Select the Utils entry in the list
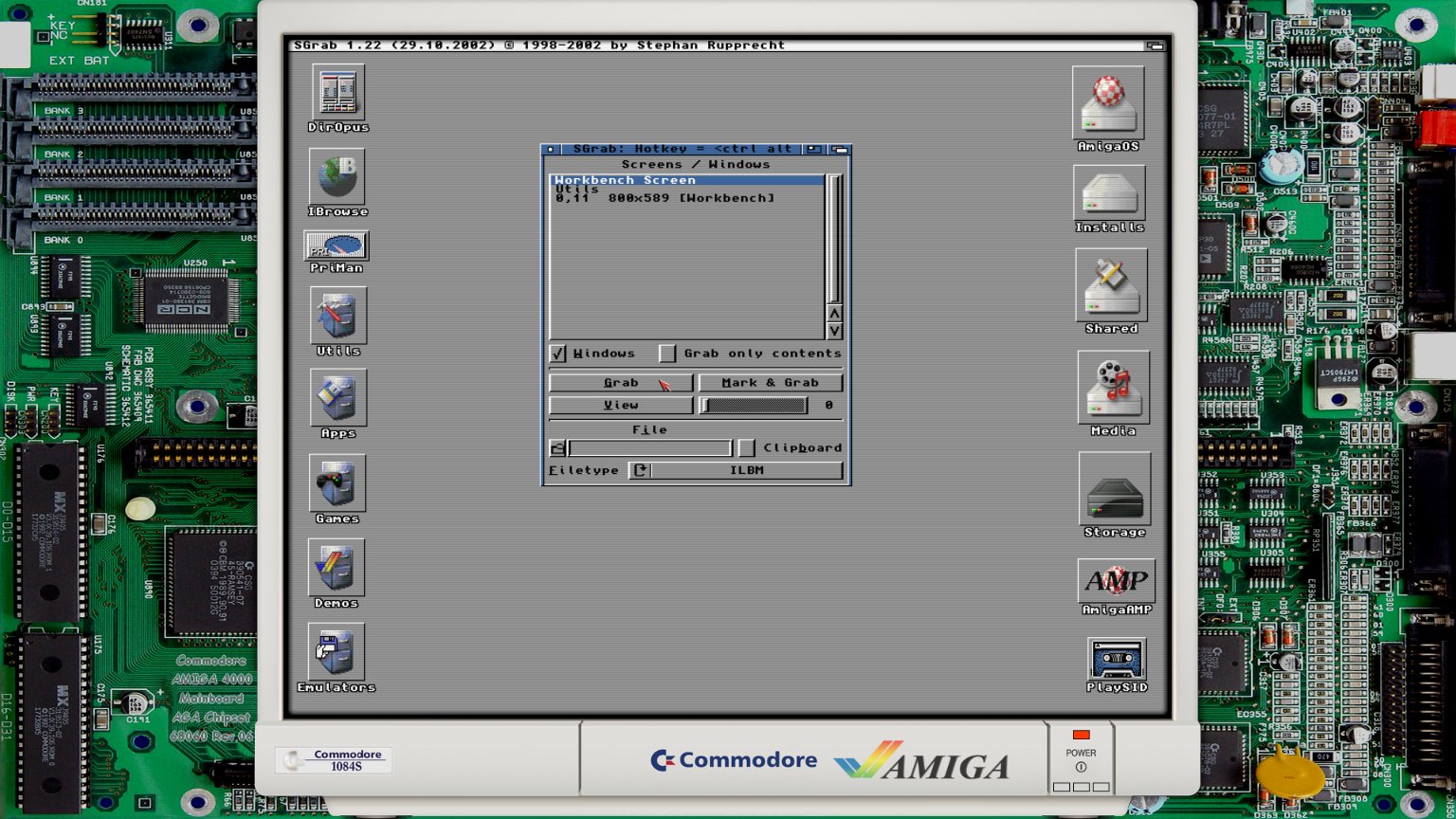 tap(686, 190)
